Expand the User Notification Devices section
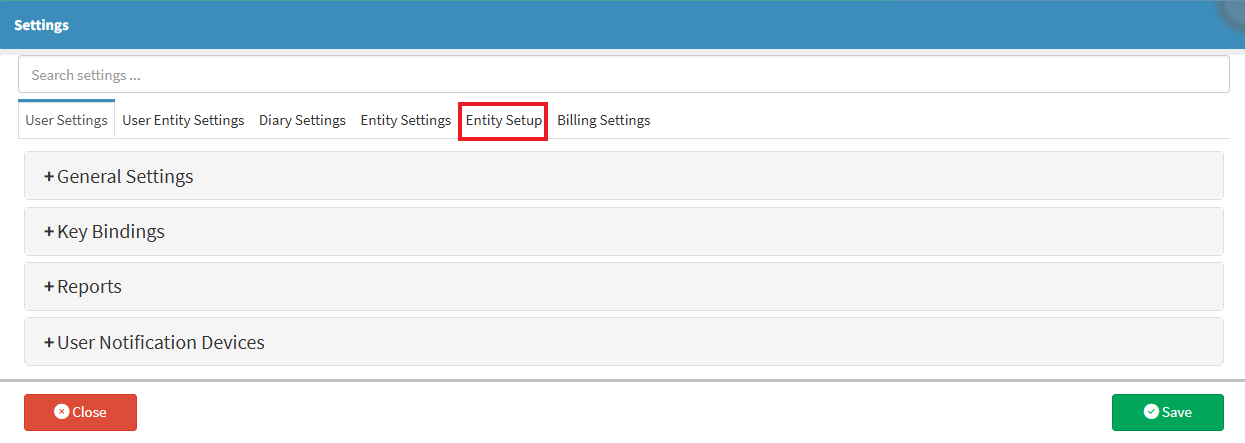The image size is (1245, 443). pos(623,342)
